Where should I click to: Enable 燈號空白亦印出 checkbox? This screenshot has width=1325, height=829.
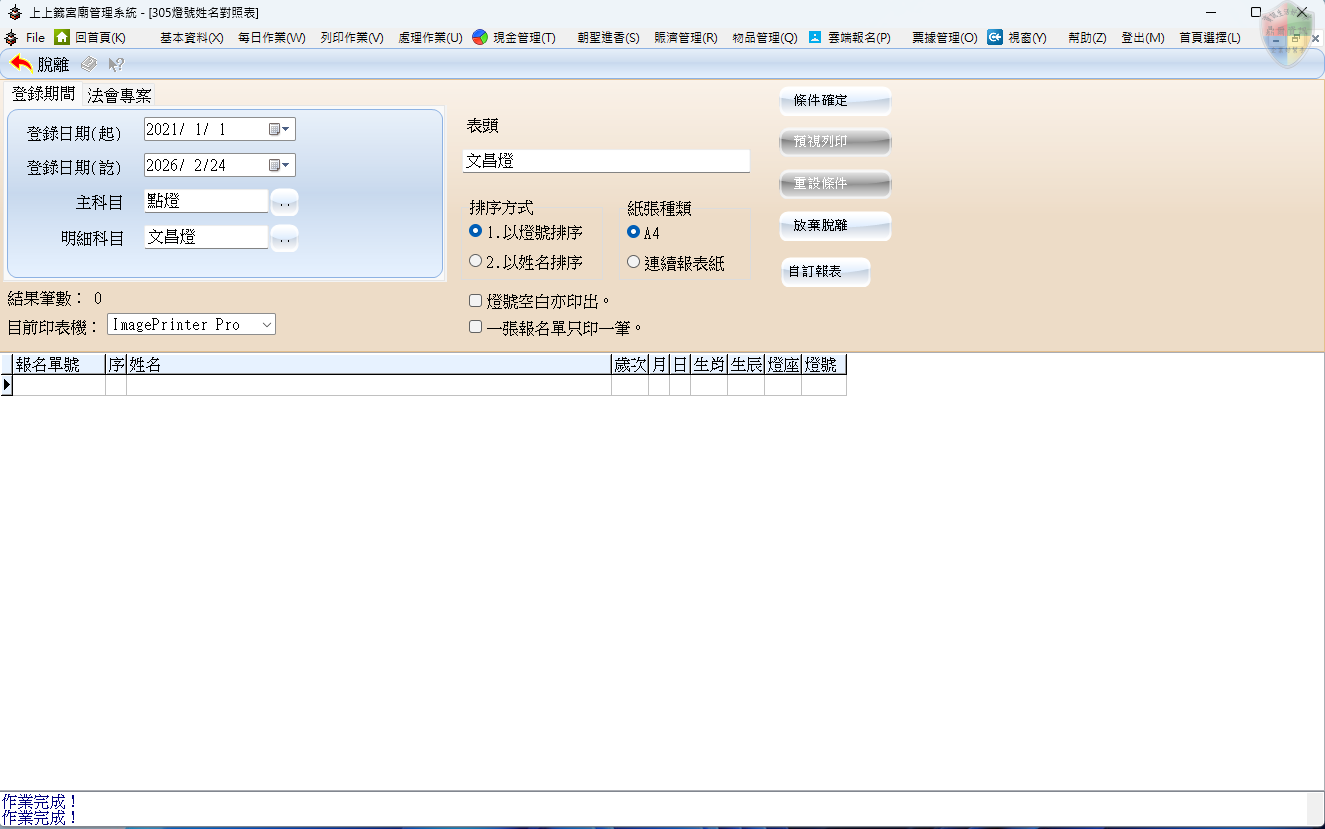476,300
